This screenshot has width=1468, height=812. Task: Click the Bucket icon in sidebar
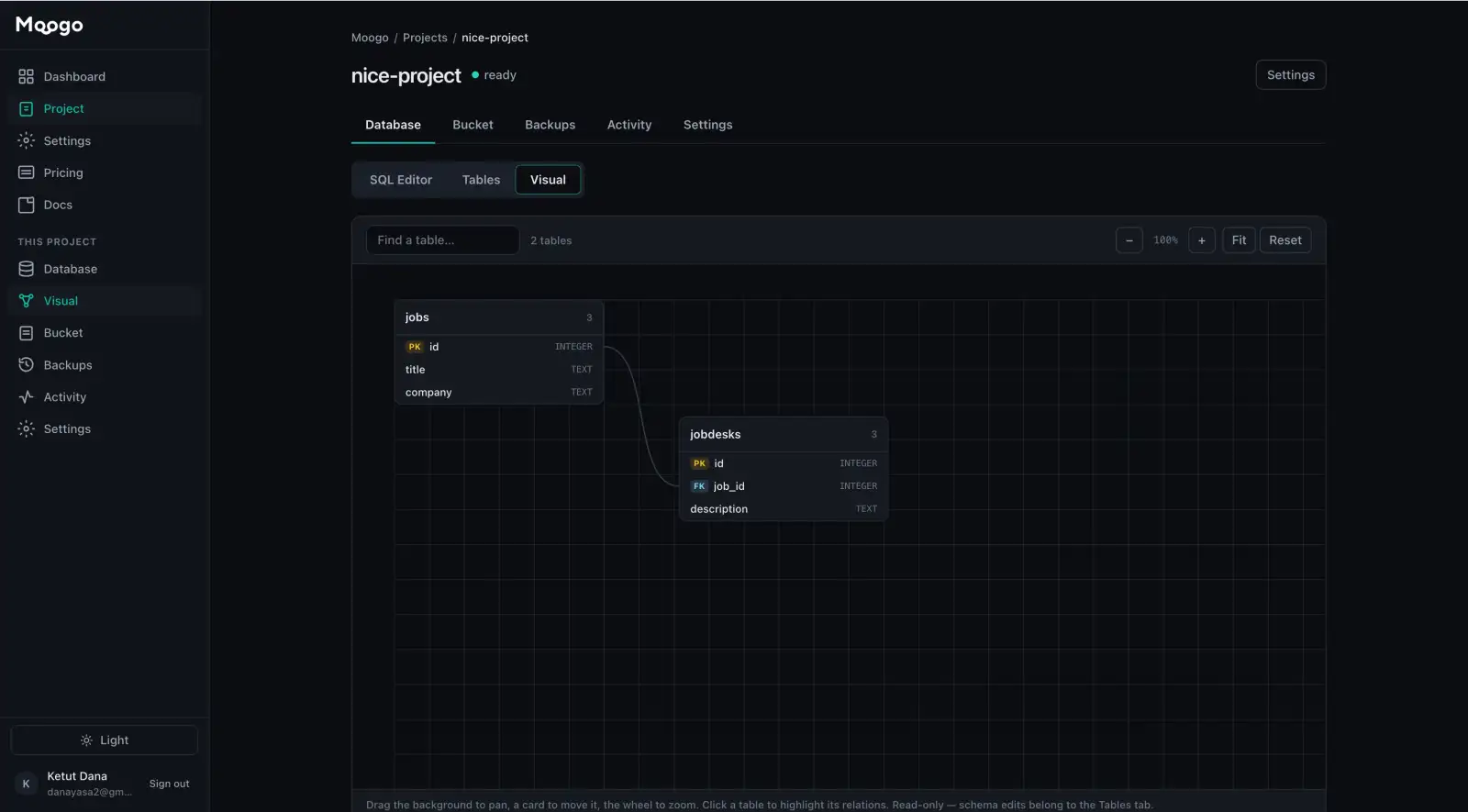[x=26, y=333]
